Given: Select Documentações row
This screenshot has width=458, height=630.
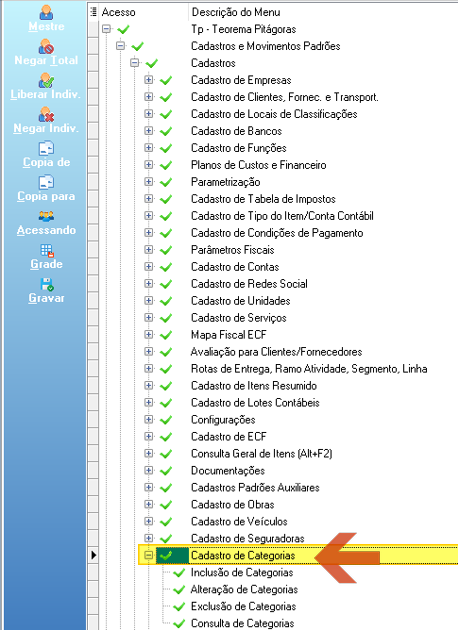Looking at the screenshot, I should click(228, 470).
